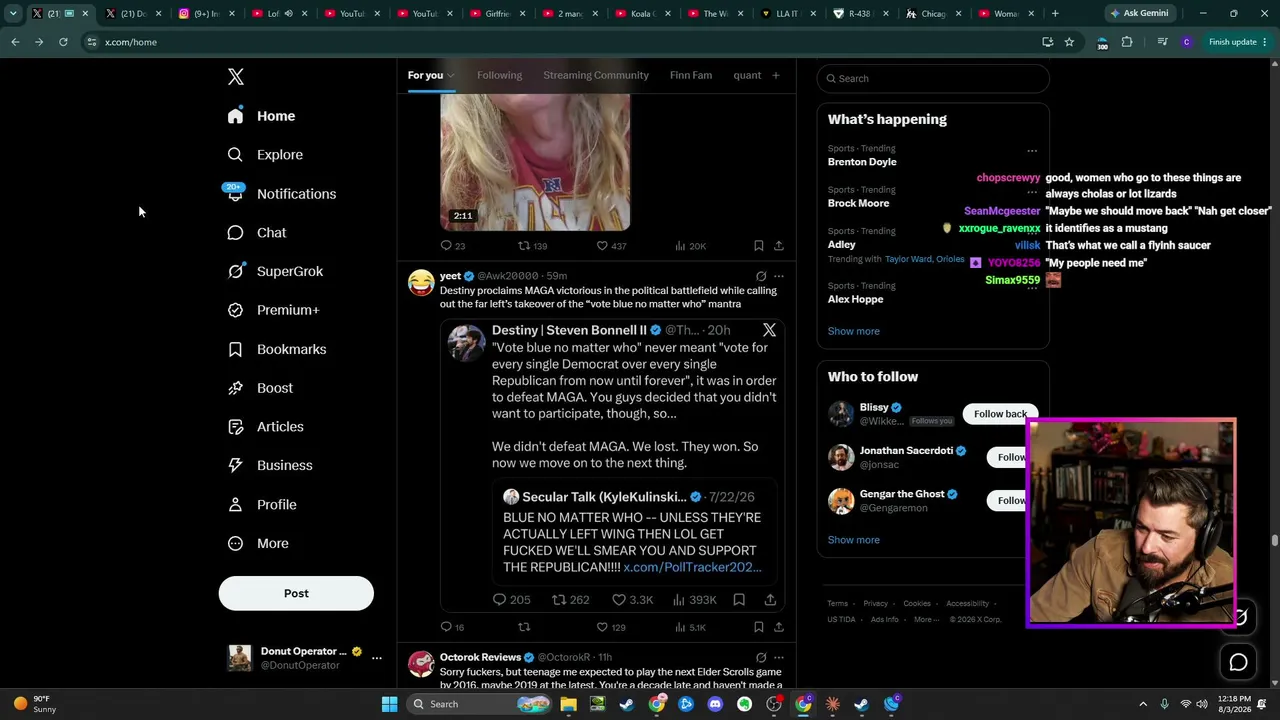Open Notifications in the sidebar

[281, 194]
